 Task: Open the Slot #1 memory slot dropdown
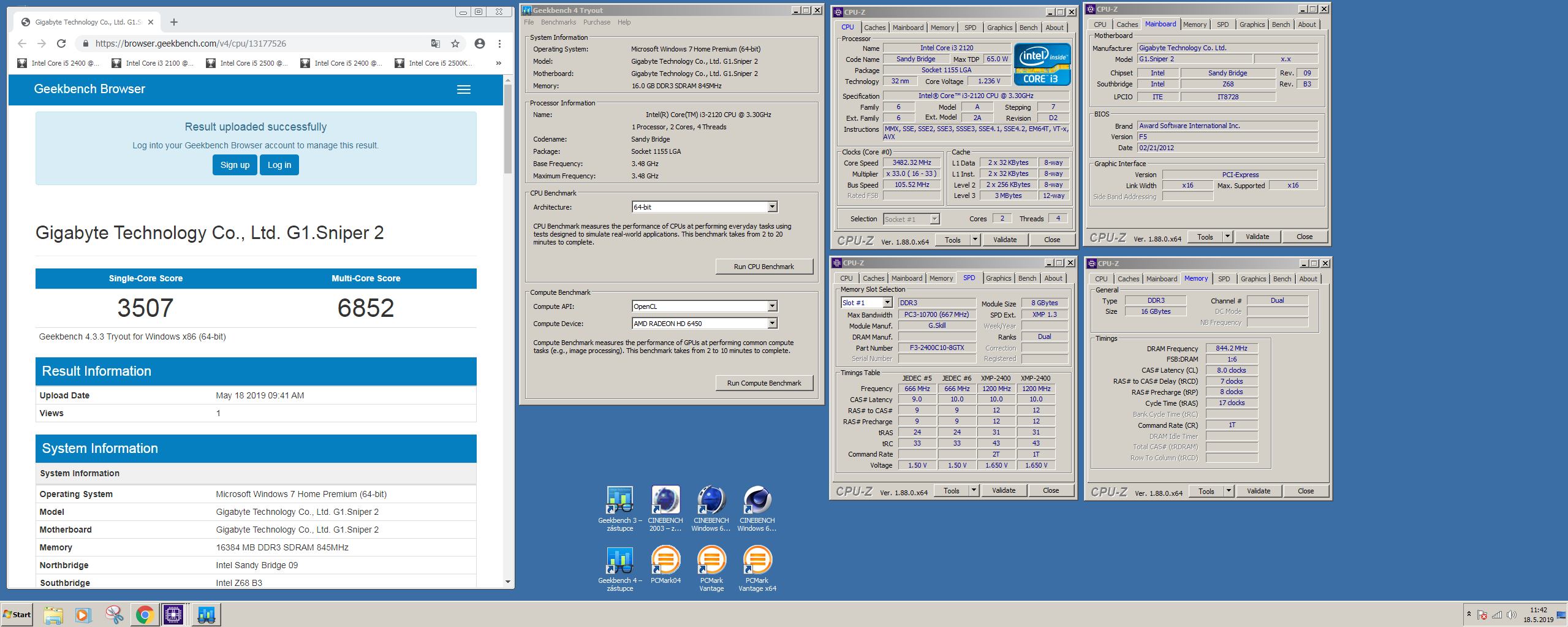[x=866, y=303]
